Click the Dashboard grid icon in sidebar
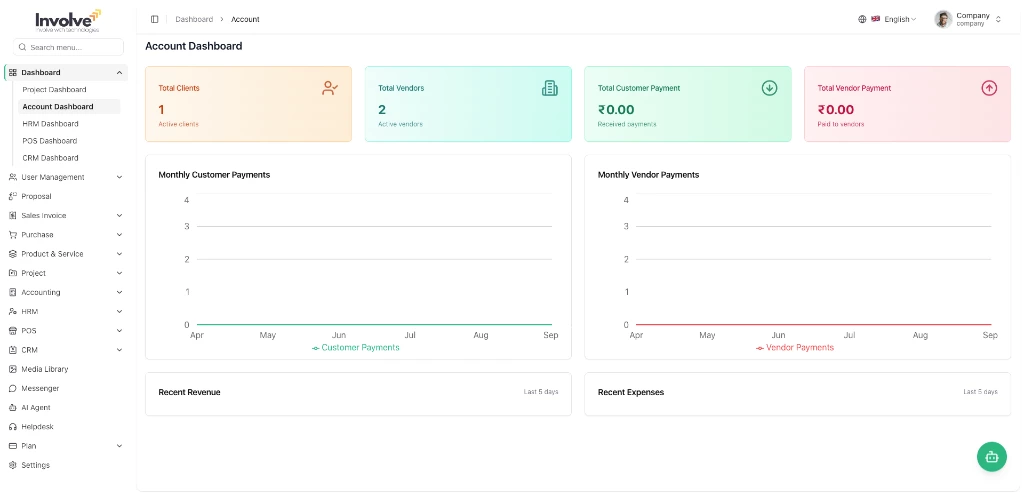Screen dimensions: 1024x495 (12, 72)
